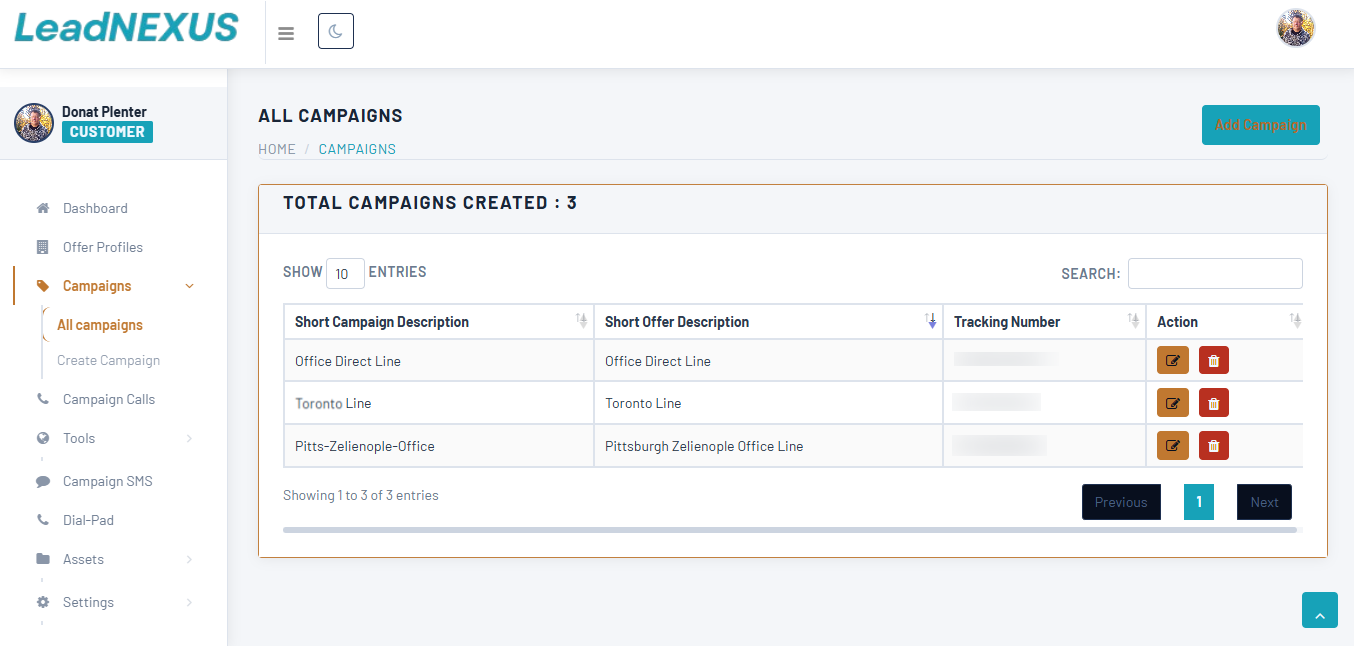The width and height of the screenshot is (1354, 646).
Task: Go to Campaign Calls page
Action: [108, 399]
